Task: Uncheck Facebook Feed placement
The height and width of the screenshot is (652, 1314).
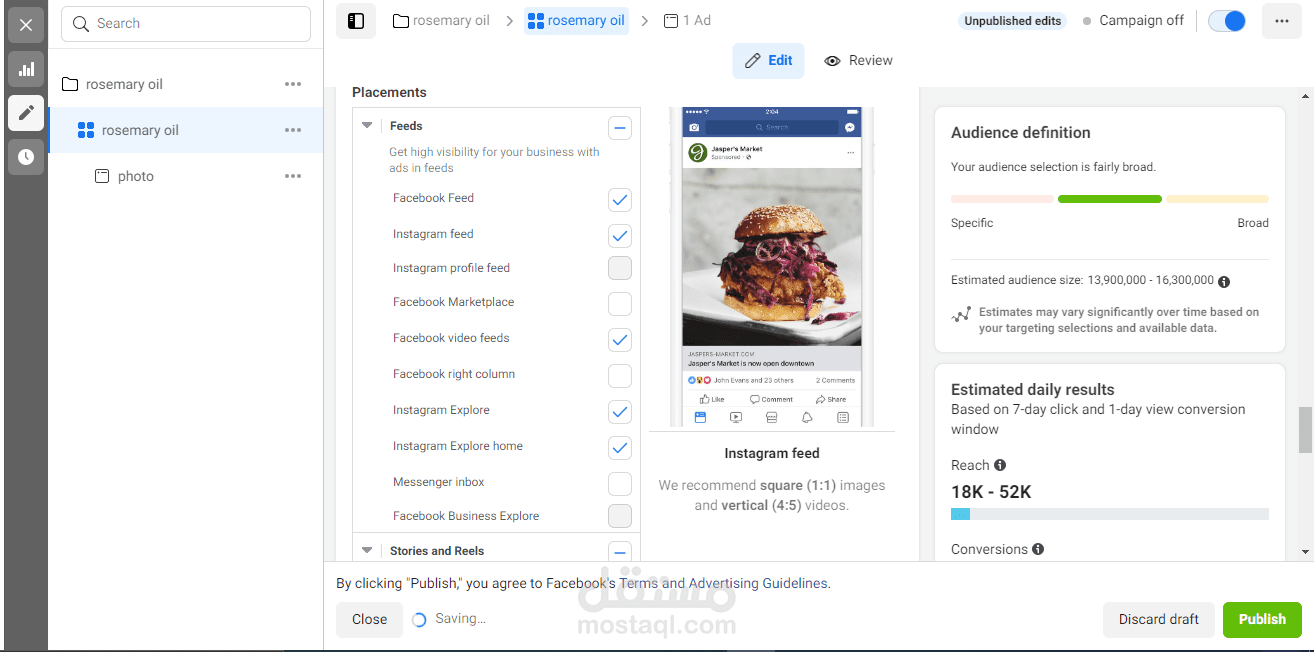Action: tap(620, 200)
